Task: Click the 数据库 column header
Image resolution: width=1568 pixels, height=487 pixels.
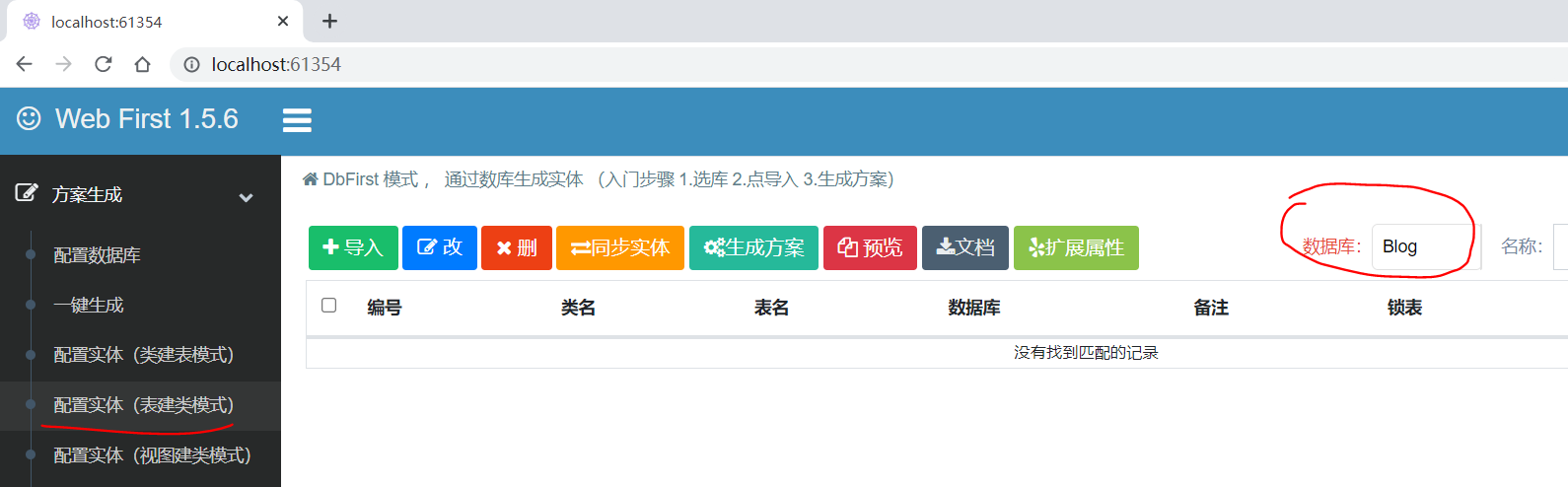Action: (x=974, y=308)
